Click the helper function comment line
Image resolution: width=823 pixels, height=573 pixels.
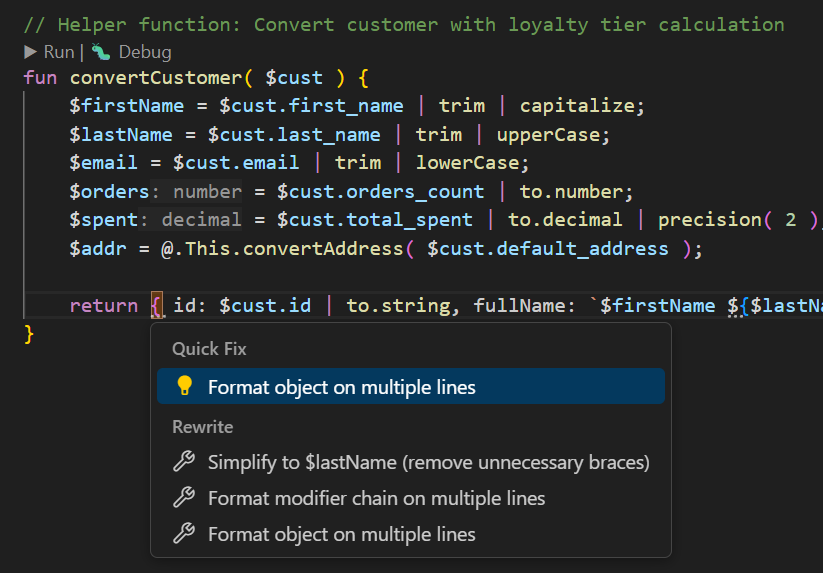[x=404, y=25]
